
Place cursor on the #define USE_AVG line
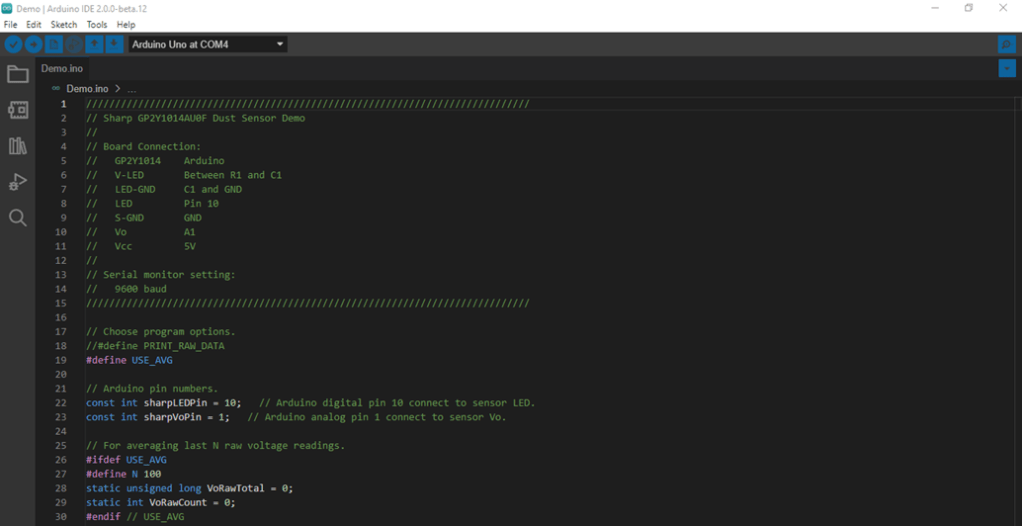[x=128, y=360]
